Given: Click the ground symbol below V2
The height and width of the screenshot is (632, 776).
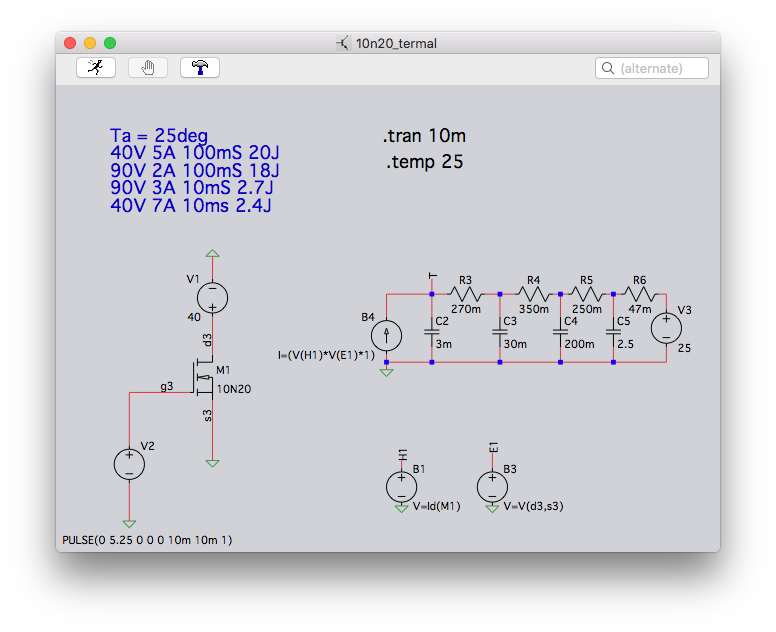Looking at the screenshot, I should [129, 524].
